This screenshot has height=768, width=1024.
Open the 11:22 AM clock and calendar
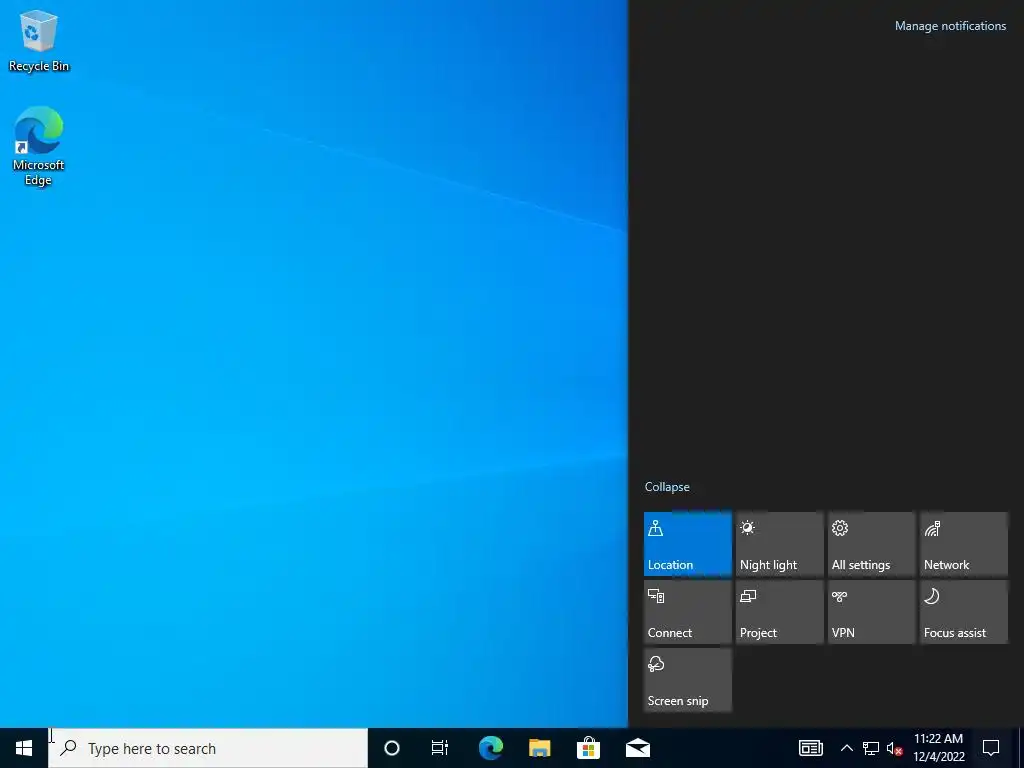coord(938,748)
